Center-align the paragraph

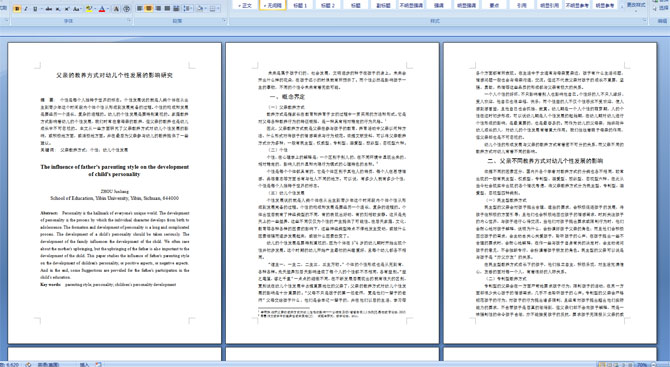coord(149,9)
